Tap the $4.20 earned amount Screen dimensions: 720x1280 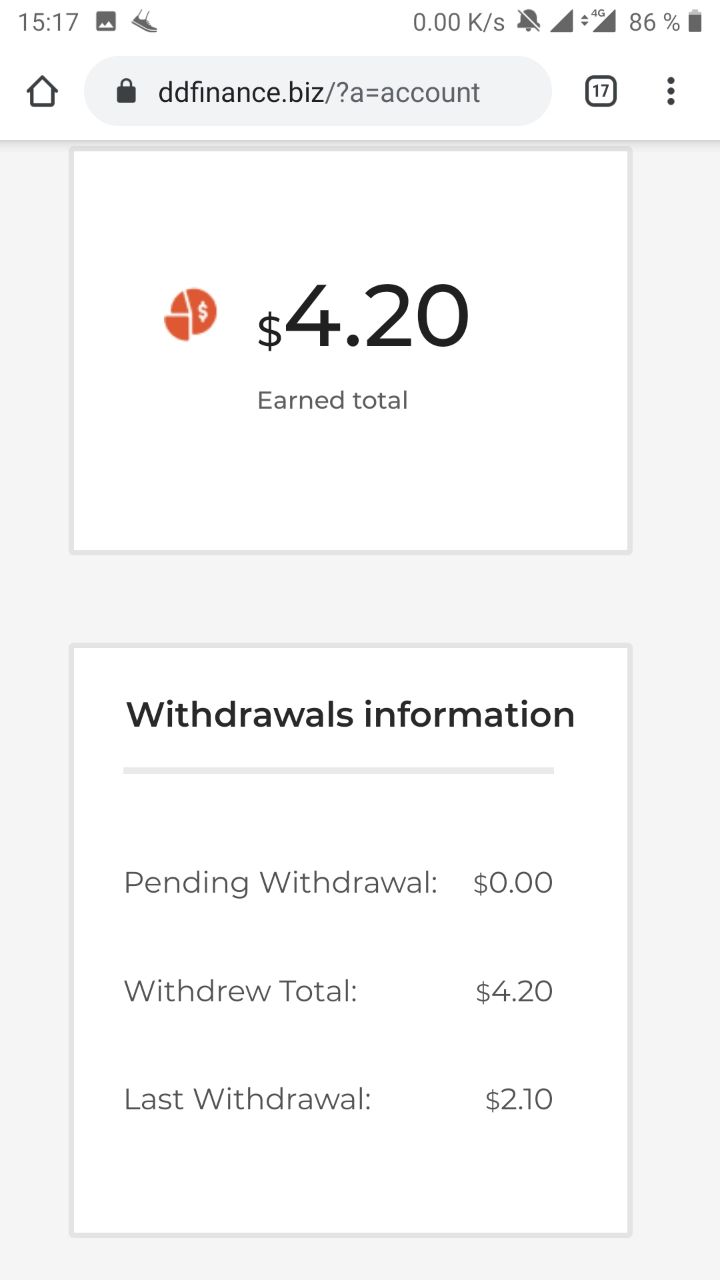pyautogui.click(x=364, y=318)
